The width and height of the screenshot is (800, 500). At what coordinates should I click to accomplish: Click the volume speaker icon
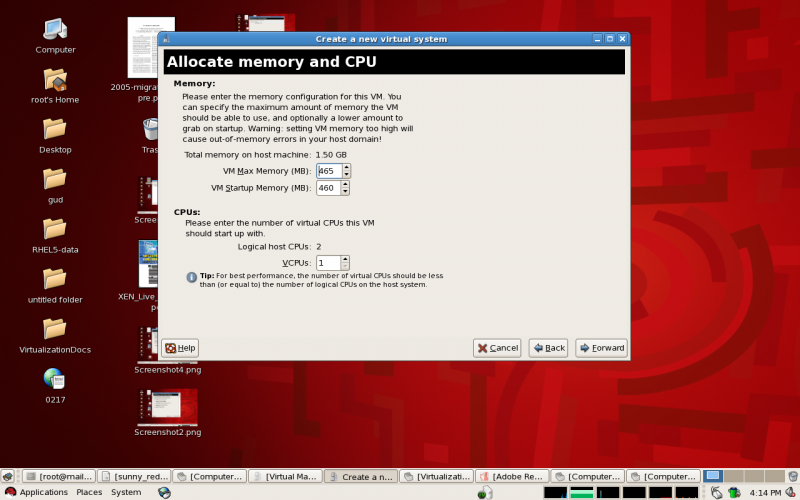[791, 492]
